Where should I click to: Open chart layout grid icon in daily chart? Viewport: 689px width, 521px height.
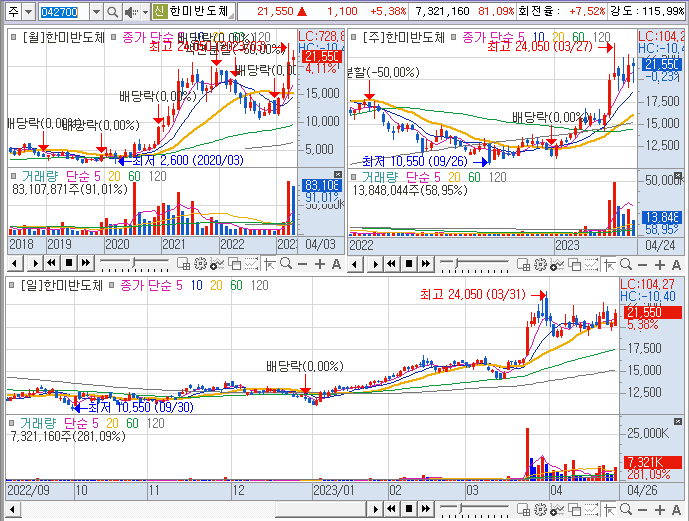[523, 510]
